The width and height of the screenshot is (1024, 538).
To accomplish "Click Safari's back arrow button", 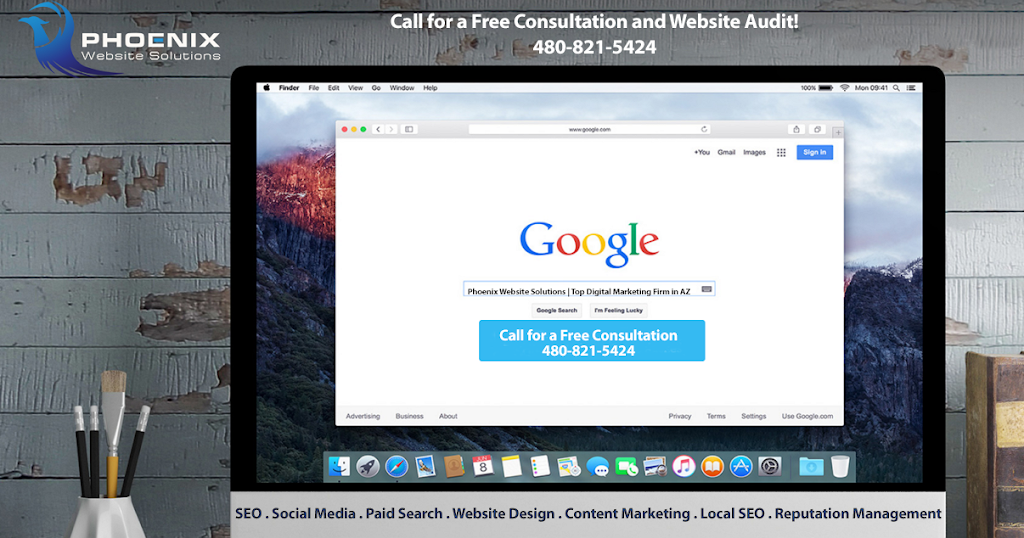I will pos(378,129).
